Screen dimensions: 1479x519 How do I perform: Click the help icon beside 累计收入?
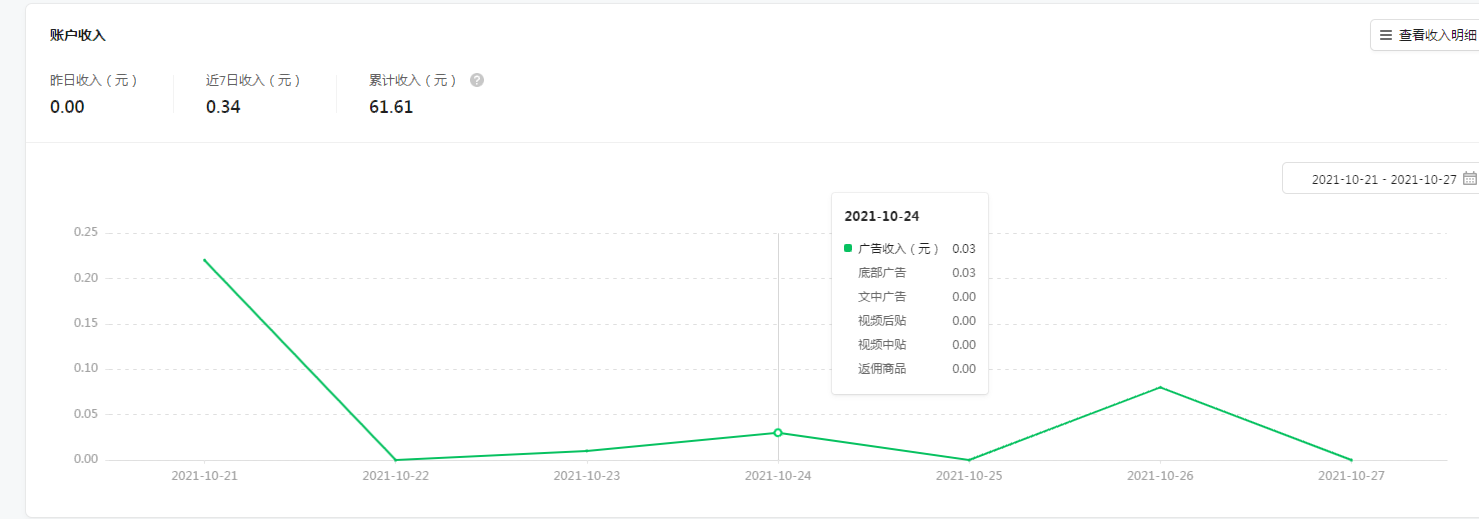(477, 80)
